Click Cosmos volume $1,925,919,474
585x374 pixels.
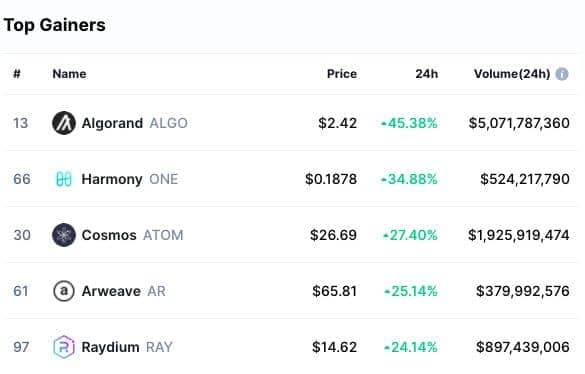(x=519, y=235)
